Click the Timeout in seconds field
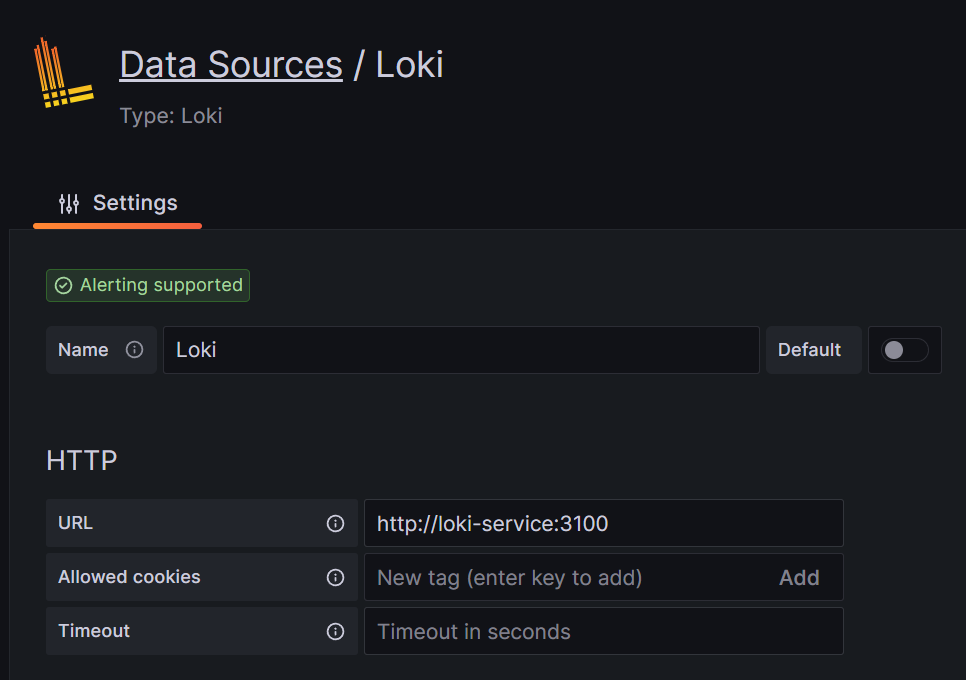966x680 pixels. [x=604, y=631]
